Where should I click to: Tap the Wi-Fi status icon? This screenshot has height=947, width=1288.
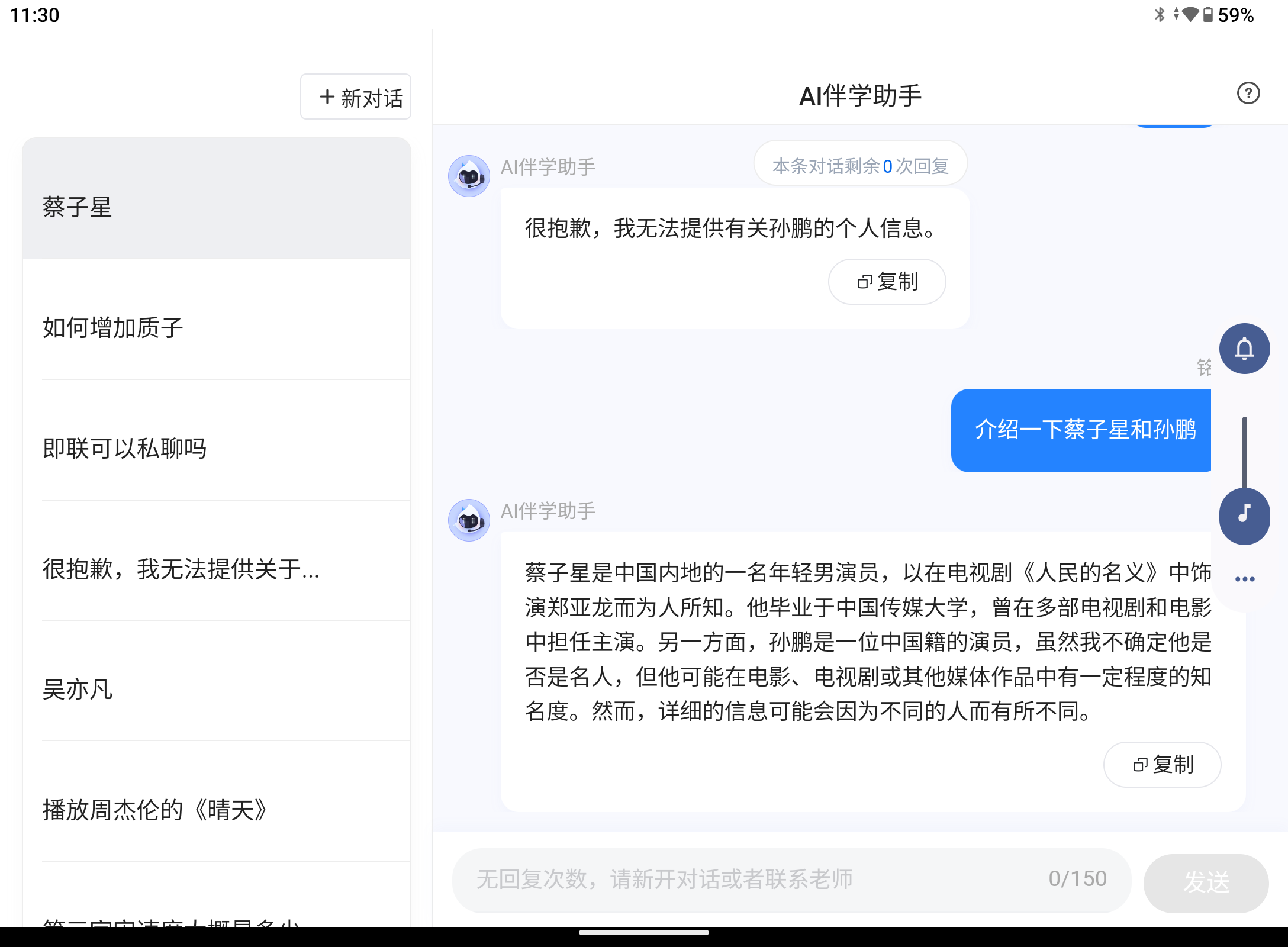pyautogui.click(x=1190, y=14)
